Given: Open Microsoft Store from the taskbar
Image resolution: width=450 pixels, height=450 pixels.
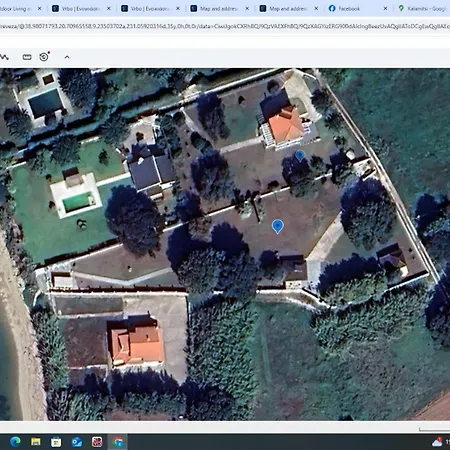Looking at the screenshot, I should pyautogui.click(x=56, y=442).
